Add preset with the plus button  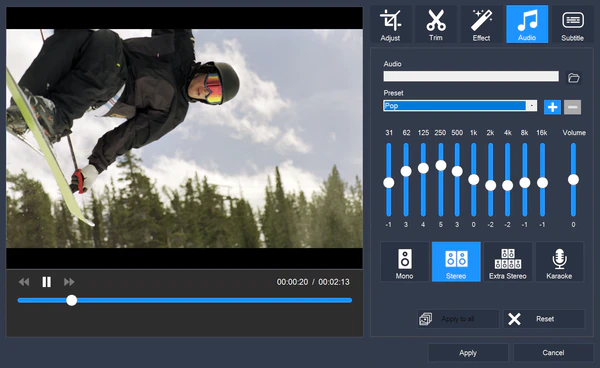coord(552,107)
